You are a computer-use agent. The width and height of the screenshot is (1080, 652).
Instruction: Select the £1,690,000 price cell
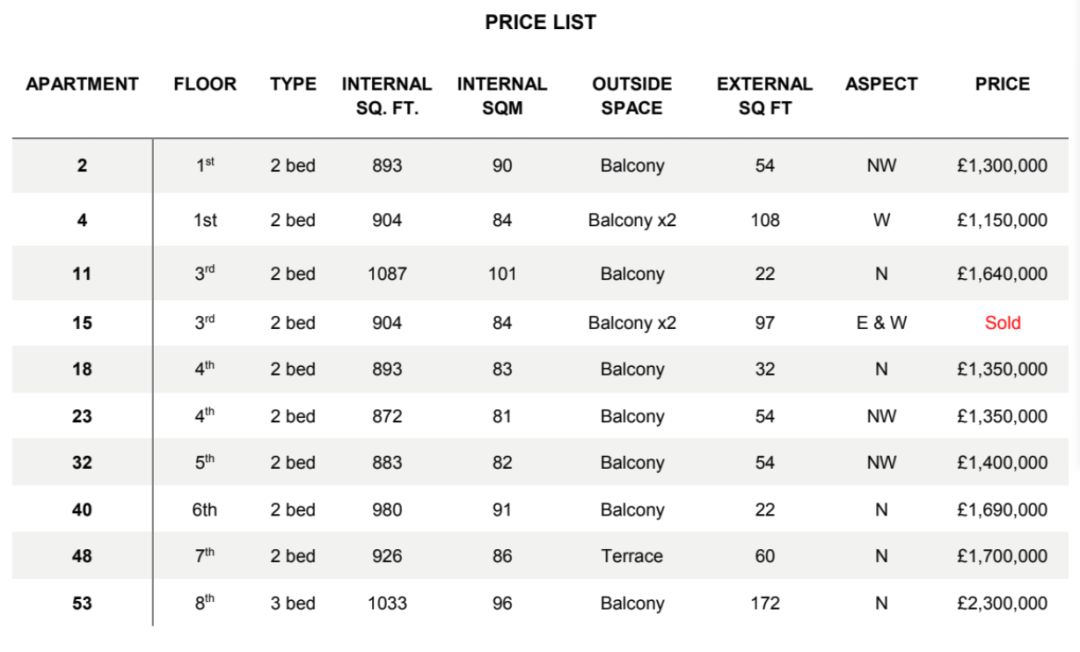point(1002,509)
